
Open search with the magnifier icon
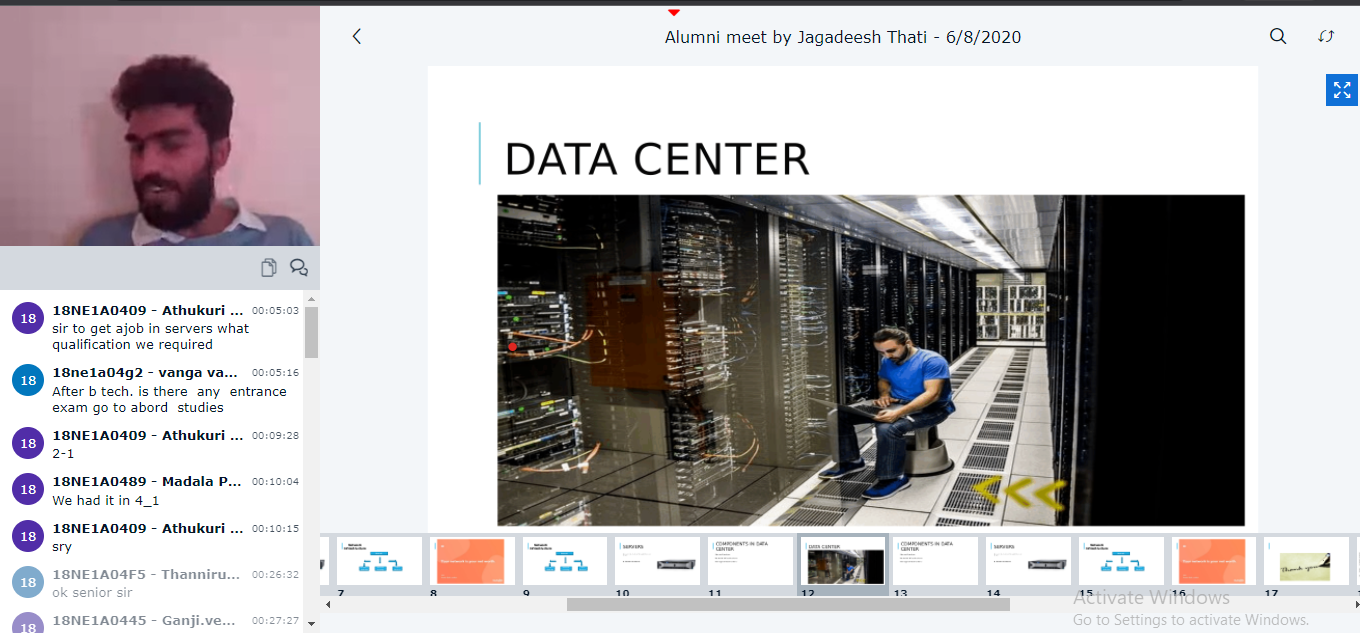[1278, 36]
